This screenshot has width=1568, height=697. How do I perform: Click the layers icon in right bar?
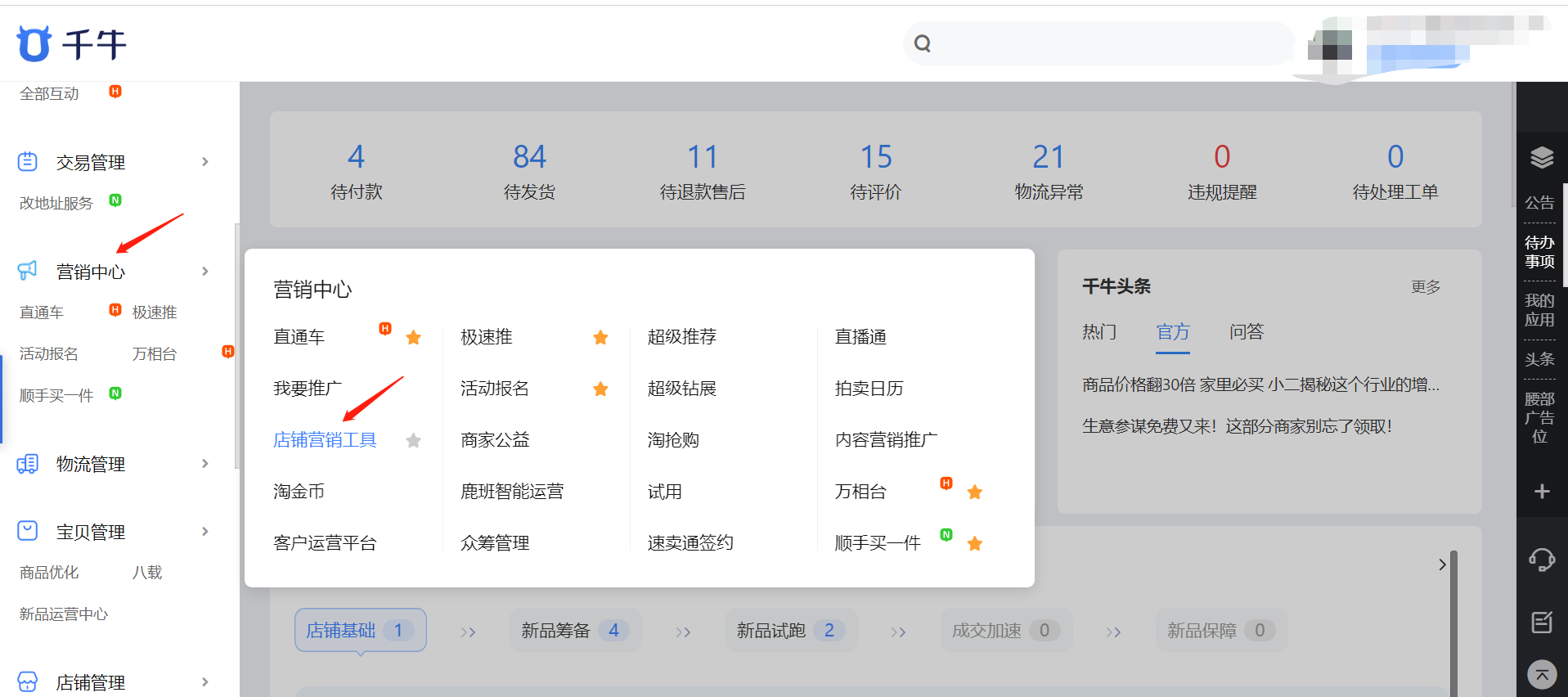1542,158
